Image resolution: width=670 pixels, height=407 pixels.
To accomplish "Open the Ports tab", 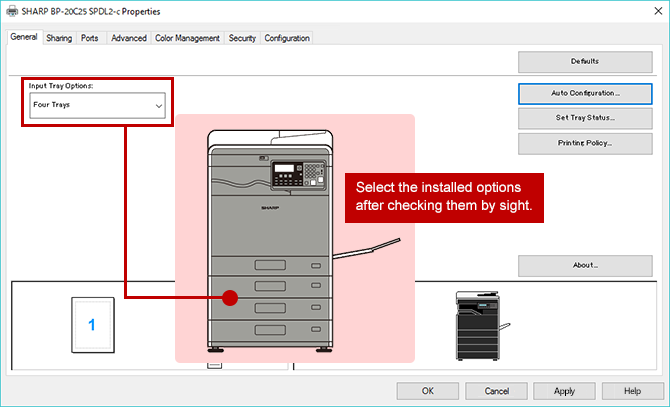I will tap(90, 38).
